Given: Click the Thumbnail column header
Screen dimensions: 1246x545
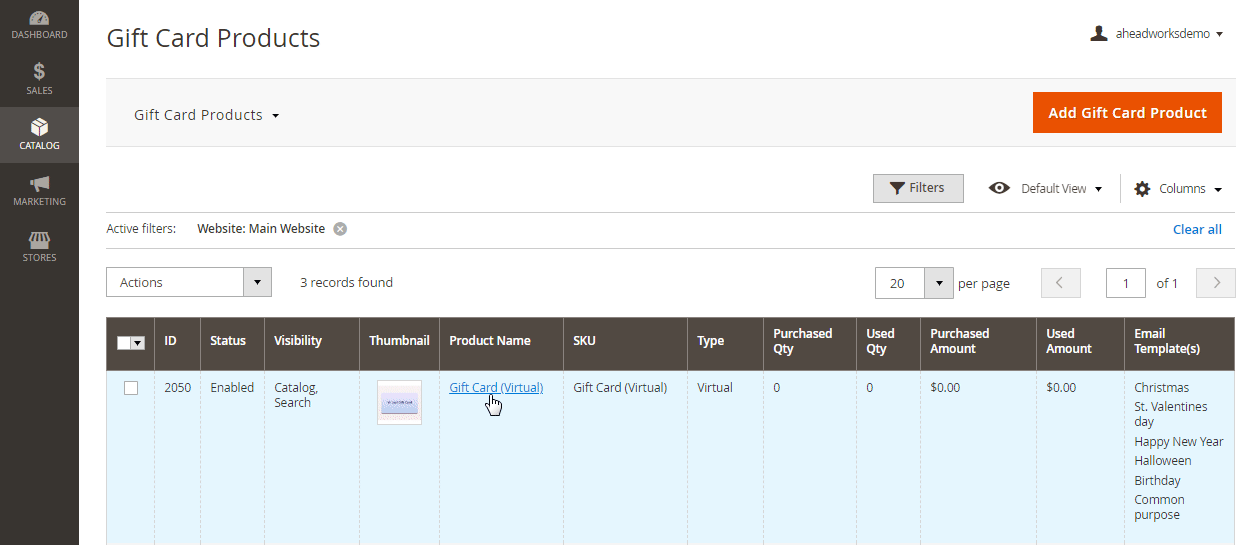Looking at the screenshot, I should tap(399, 344).
